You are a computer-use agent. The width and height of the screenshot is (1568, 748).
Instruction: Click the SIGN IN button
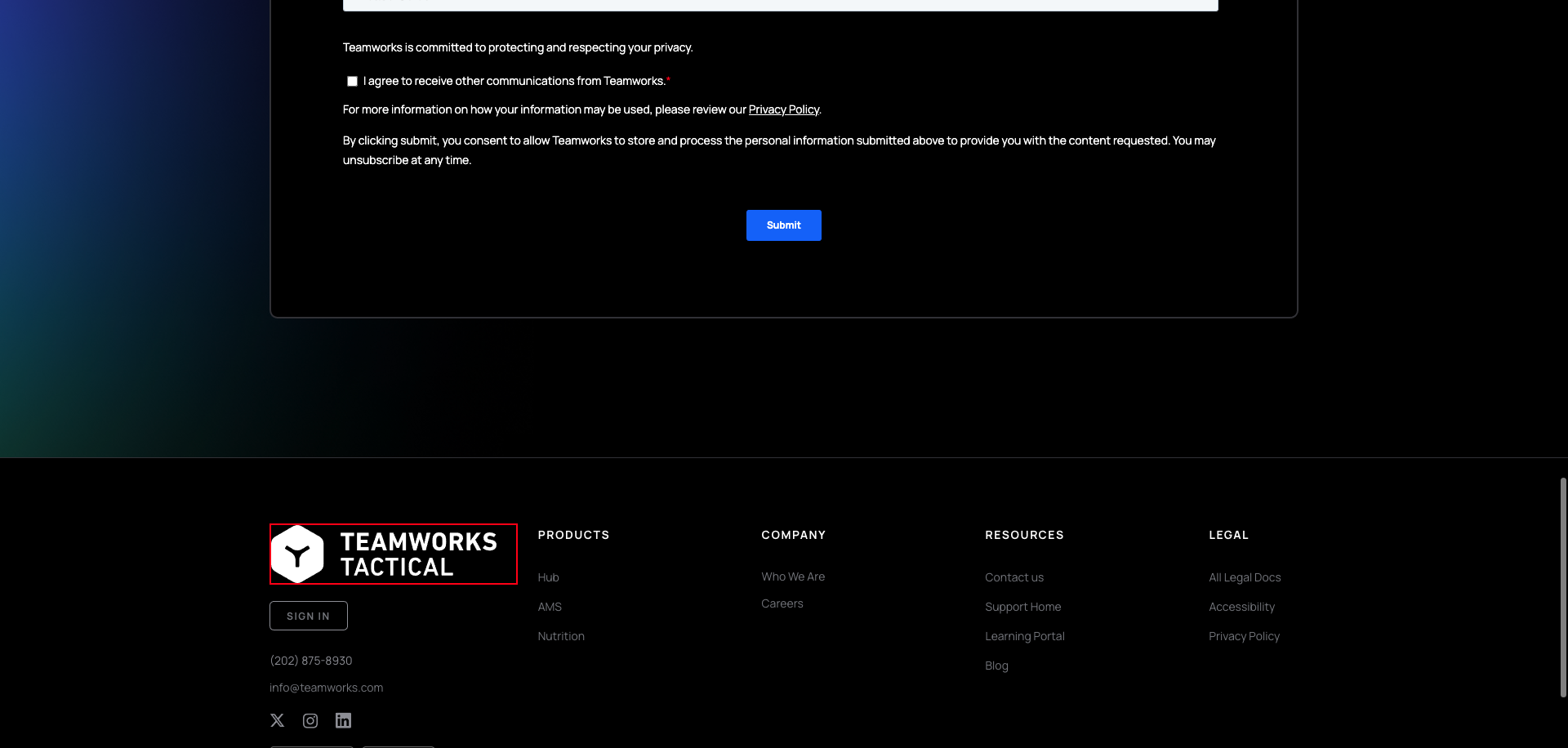click(308, 615)
